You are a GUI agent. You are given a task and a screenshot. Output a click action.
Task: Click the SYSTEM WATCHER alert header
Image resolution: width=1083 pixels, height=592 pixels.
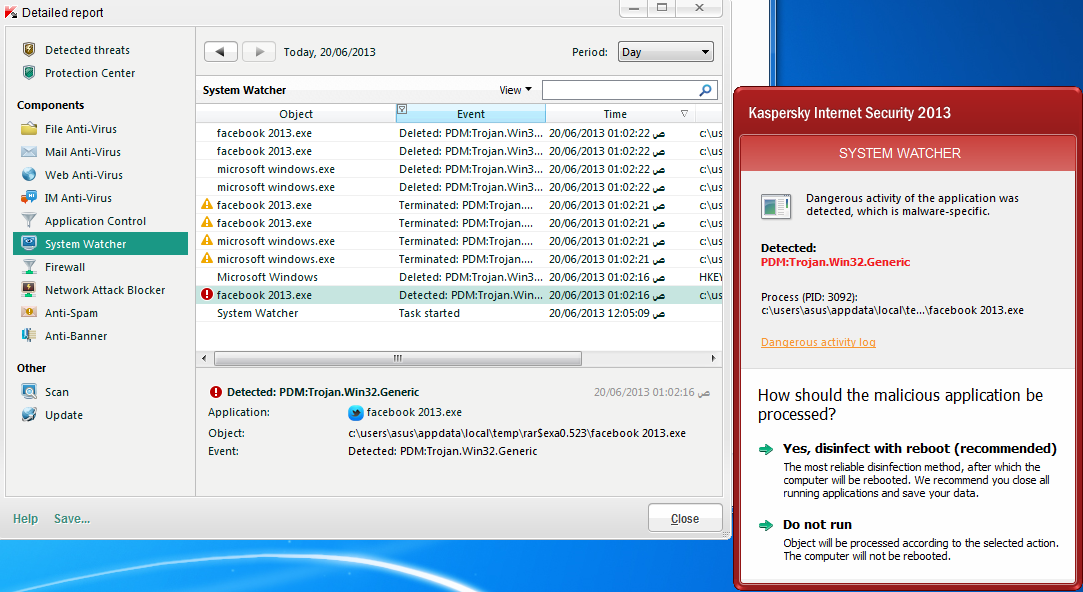click(899, 153)
